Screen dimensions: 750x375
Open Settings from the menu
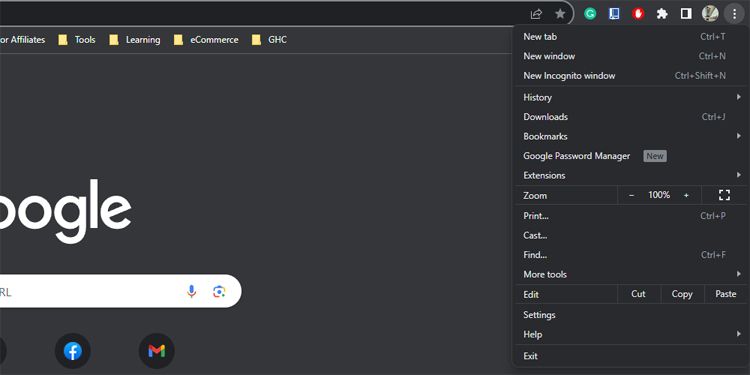pos(631,315)
